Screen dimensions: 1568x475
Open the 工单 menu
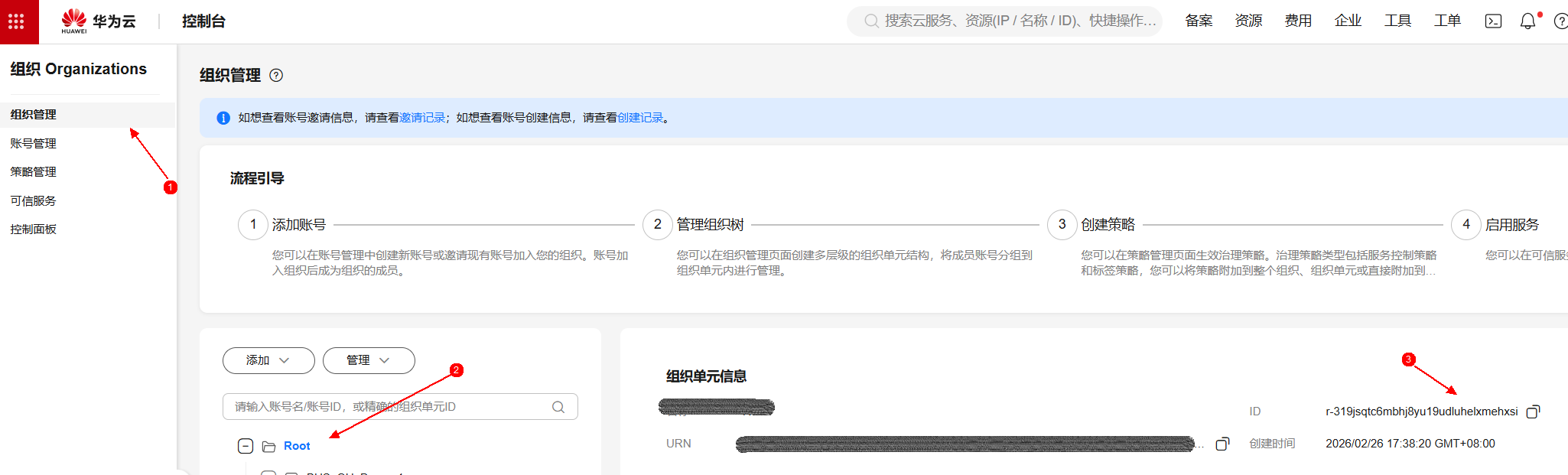click(x=1447, y=21)
